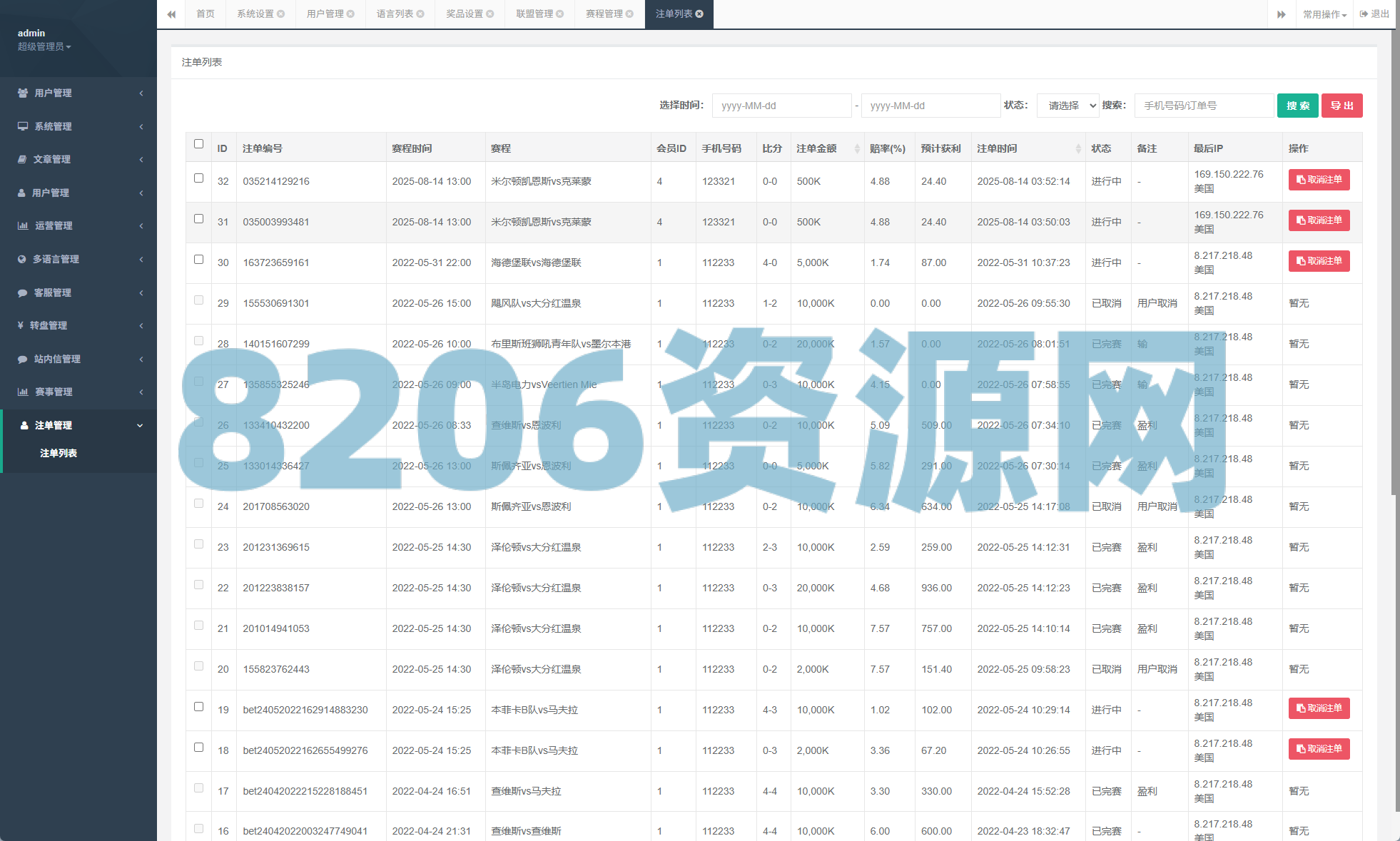Viewport: 1400px width, 841px height.
Task: Click match 泽伦顿vs大分红温泉 in row 22
Action: tap(536, 588)
